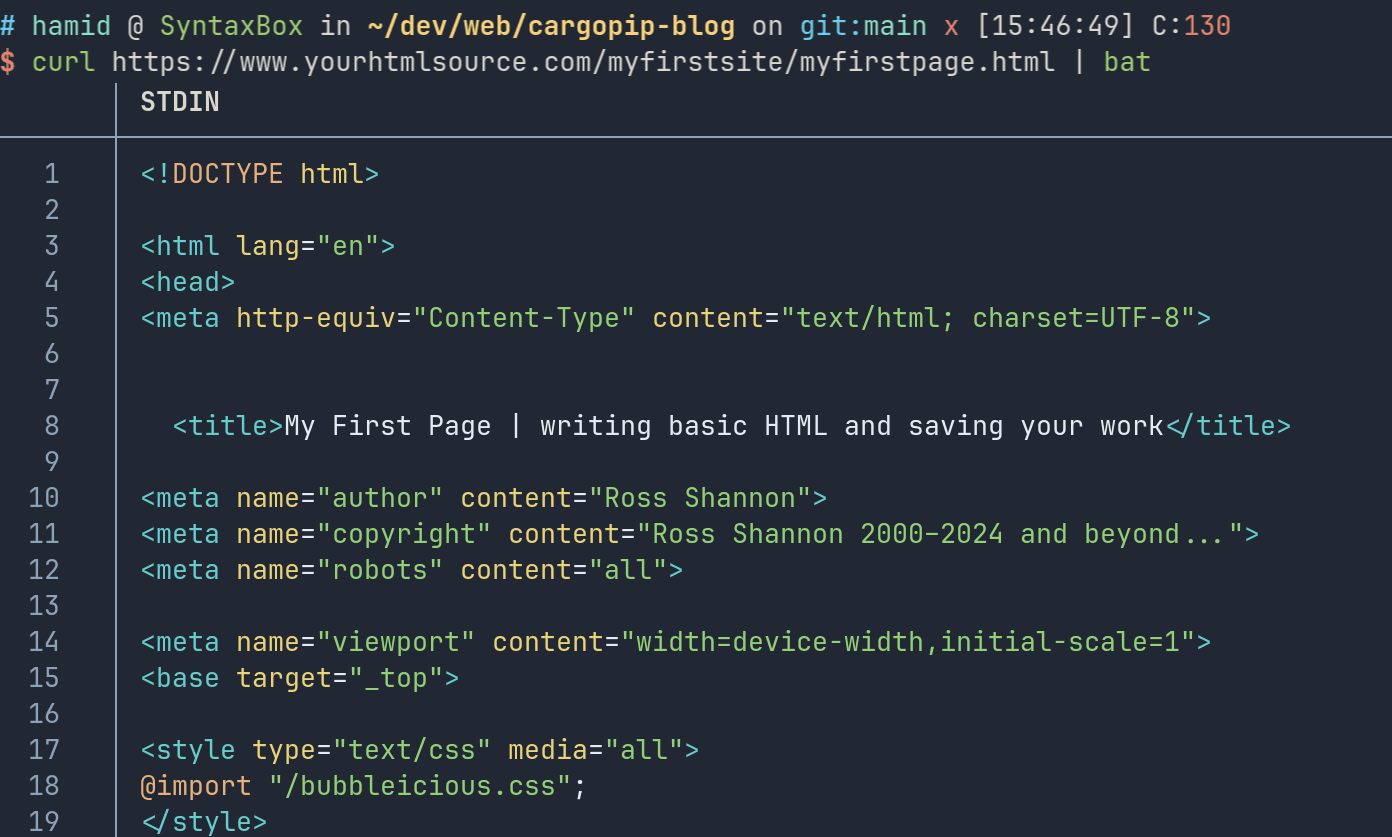Click the STDIN header label
The width and height of the screenshot is (1392, 837).
point(180,102)
